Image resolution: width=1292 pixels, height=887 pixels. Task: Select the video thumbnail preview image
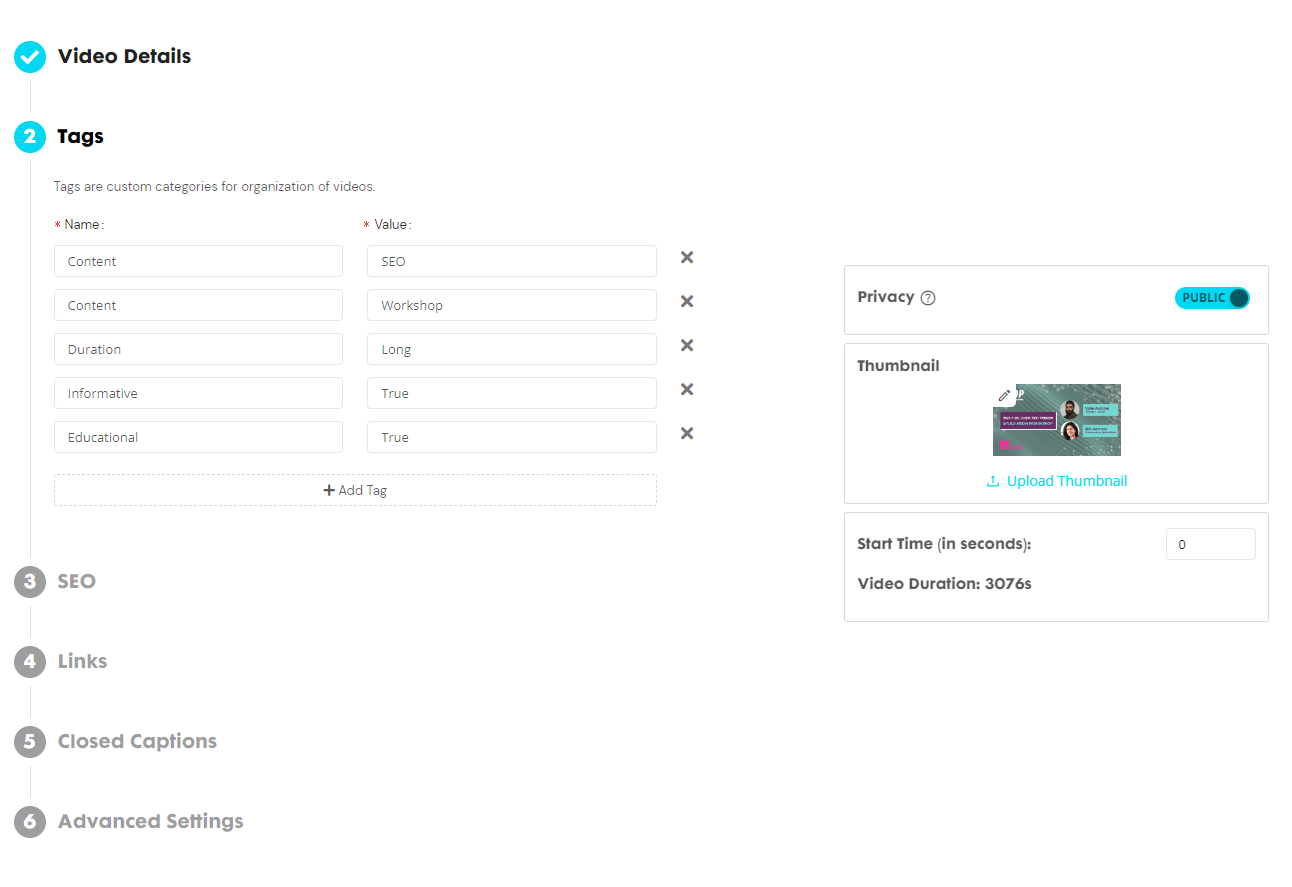[x=1057, y=420]
